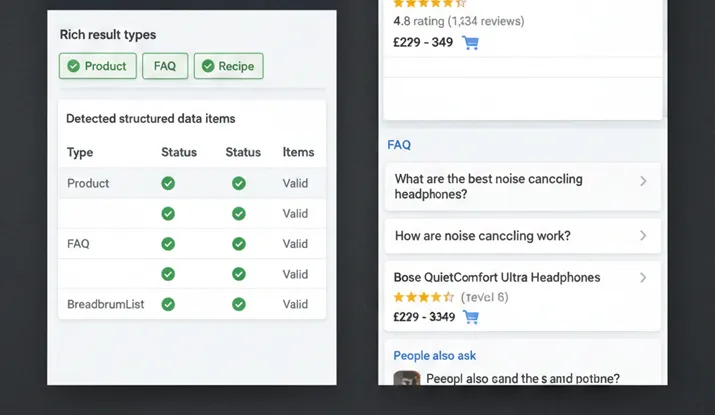
Task: Select the Recipe rich result chip
Action: click(228, 66)
